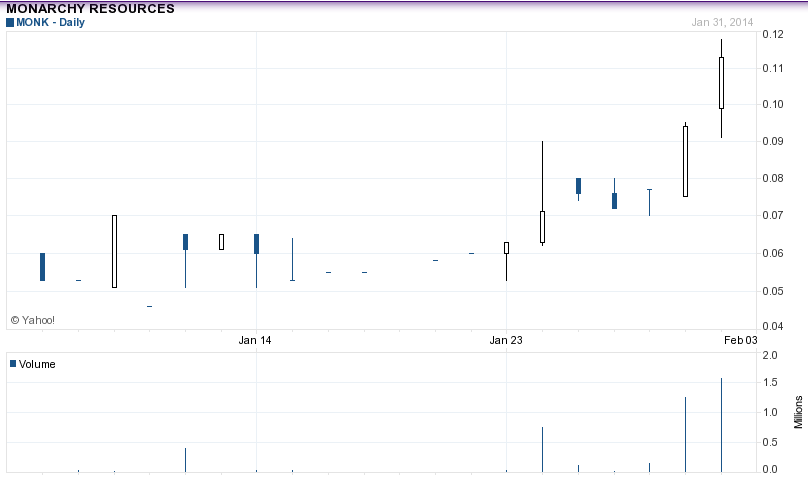
Task: Click the tall hollow candlestick reaching 0.07
Action: pyautogui.click(x=114, y=252)
